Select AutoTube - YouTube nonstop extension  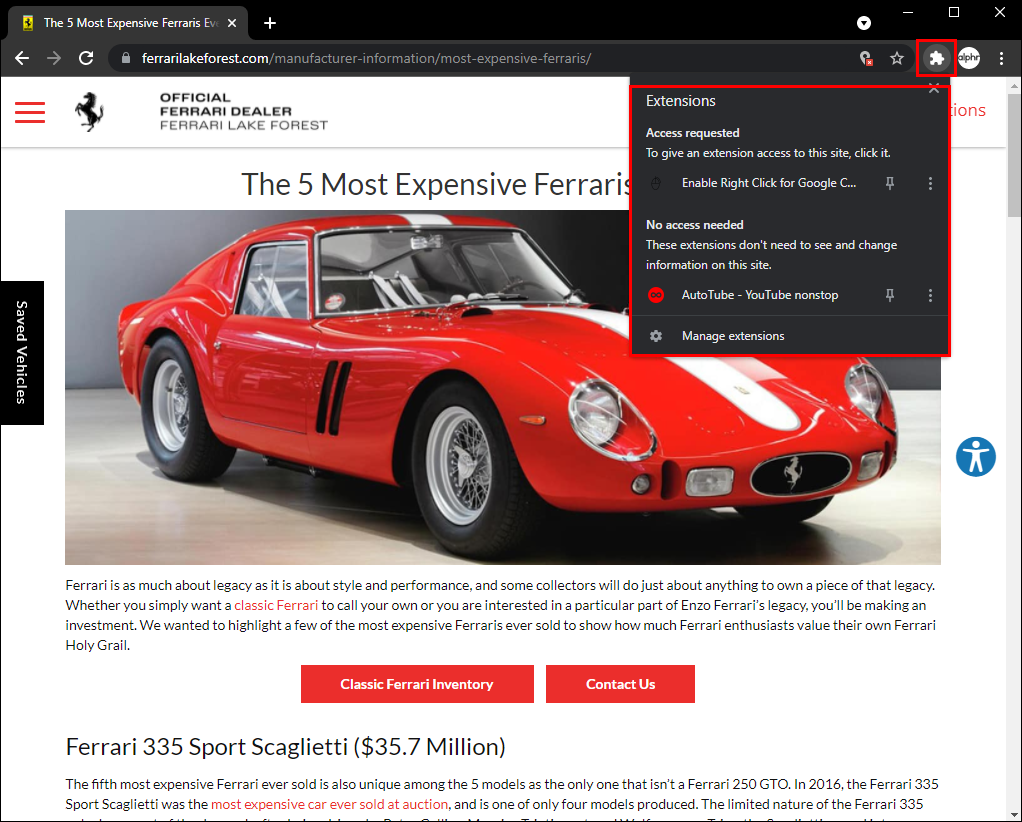(760, 295)
